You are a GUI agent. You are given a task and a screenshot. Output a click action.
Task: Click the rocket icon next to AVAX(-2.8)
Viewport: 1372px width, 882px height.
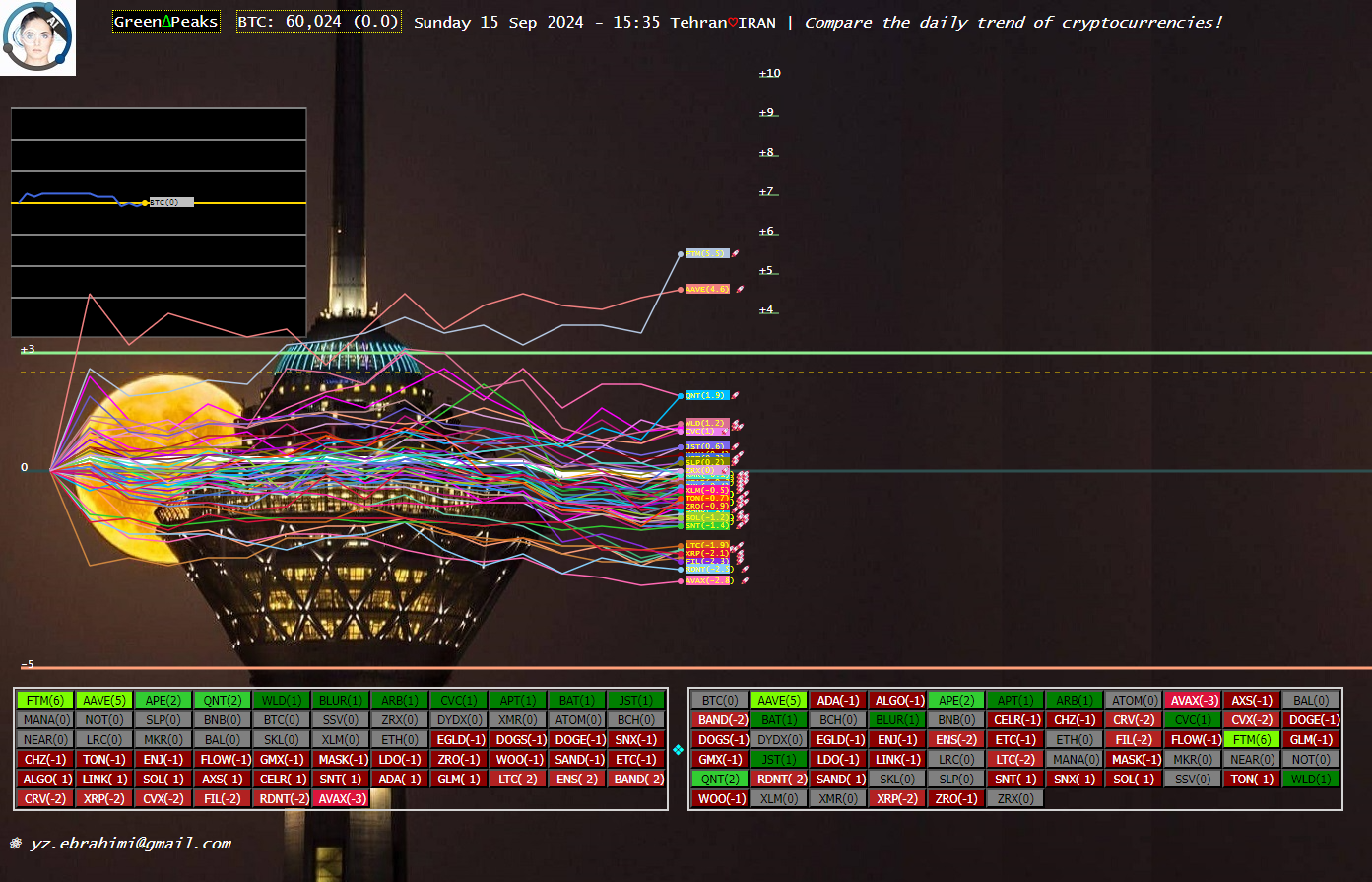tap(744, 580)
